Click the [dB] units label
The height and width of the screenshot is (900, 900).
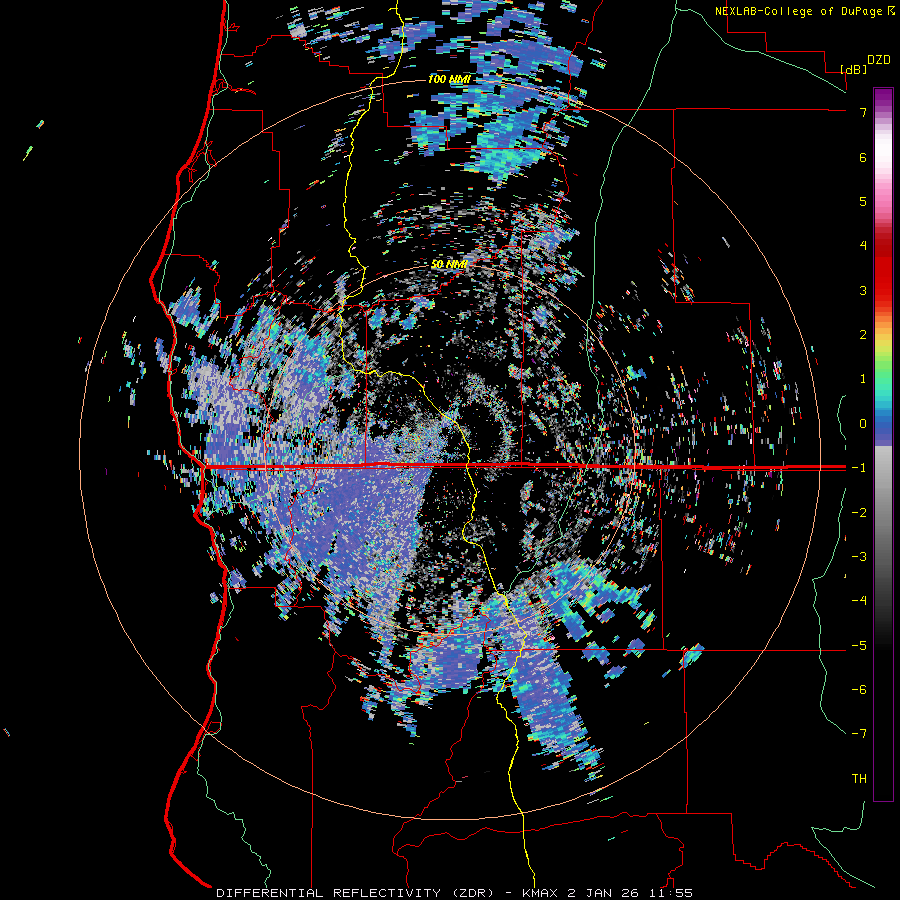[853, 69]
